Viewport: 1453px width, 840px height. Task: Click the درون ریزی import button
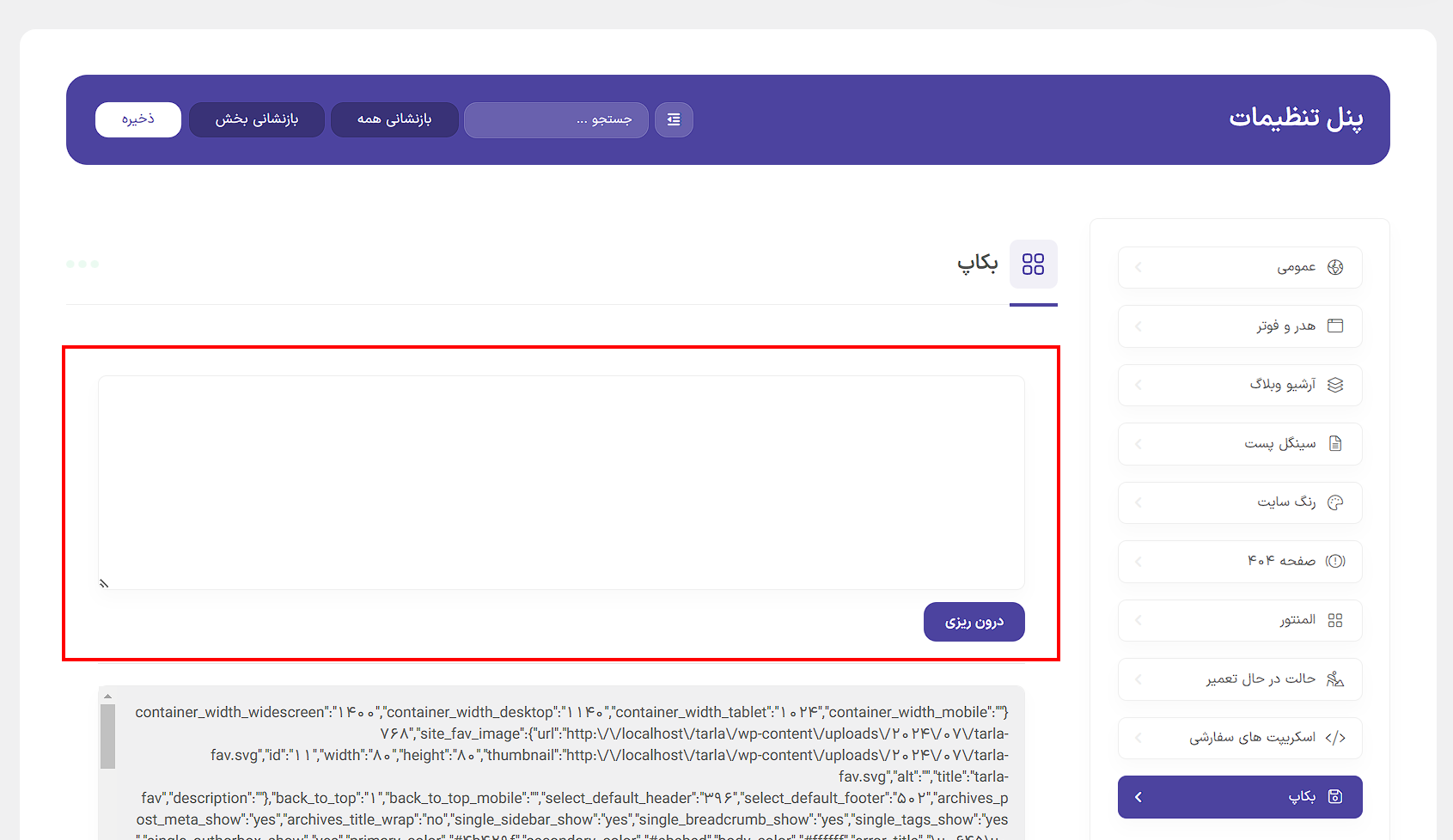(x=974, y=622)
